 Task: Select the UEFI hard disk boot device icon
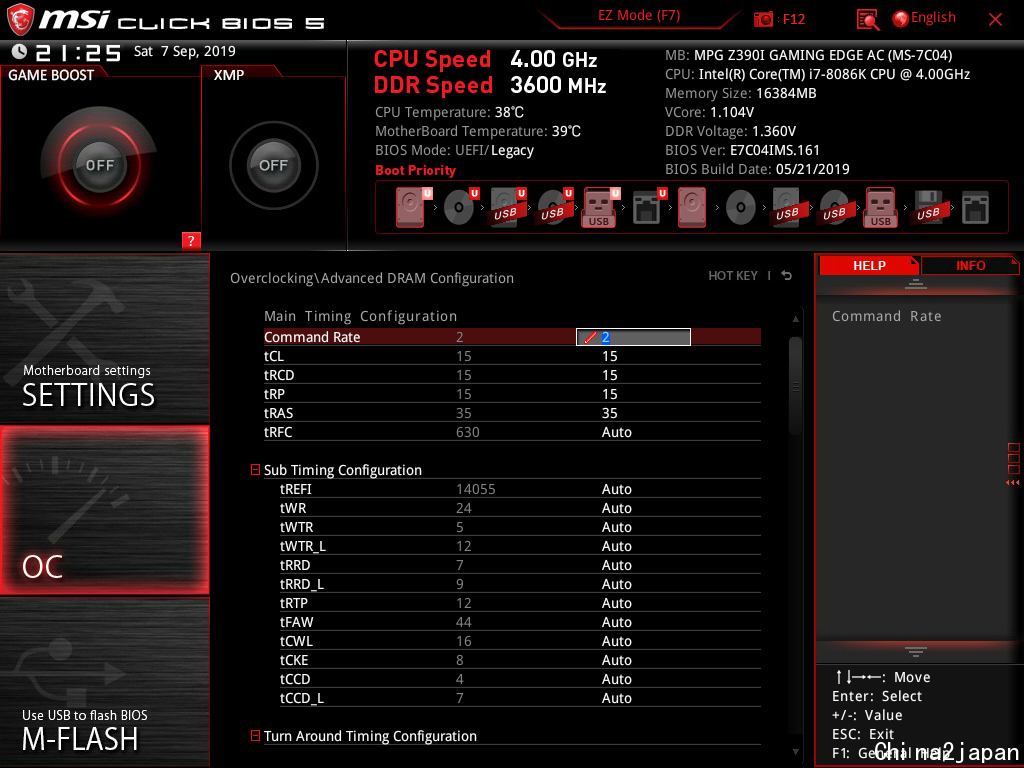click(411, 208)
